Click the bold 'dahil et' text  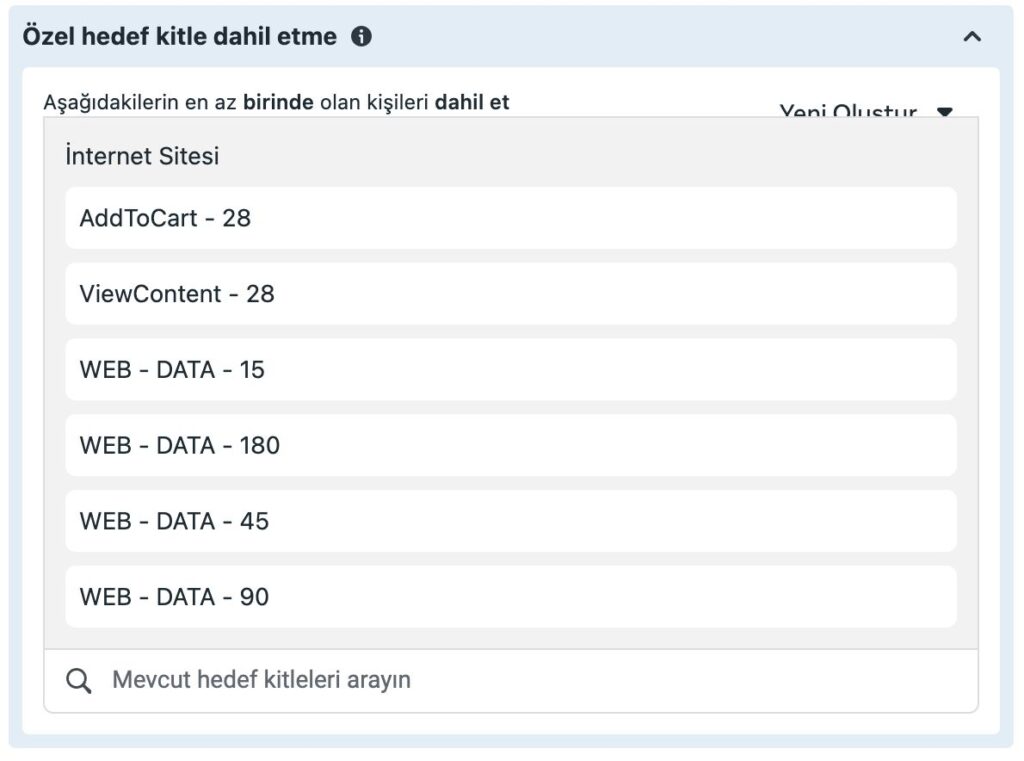[x=471, y=102]
